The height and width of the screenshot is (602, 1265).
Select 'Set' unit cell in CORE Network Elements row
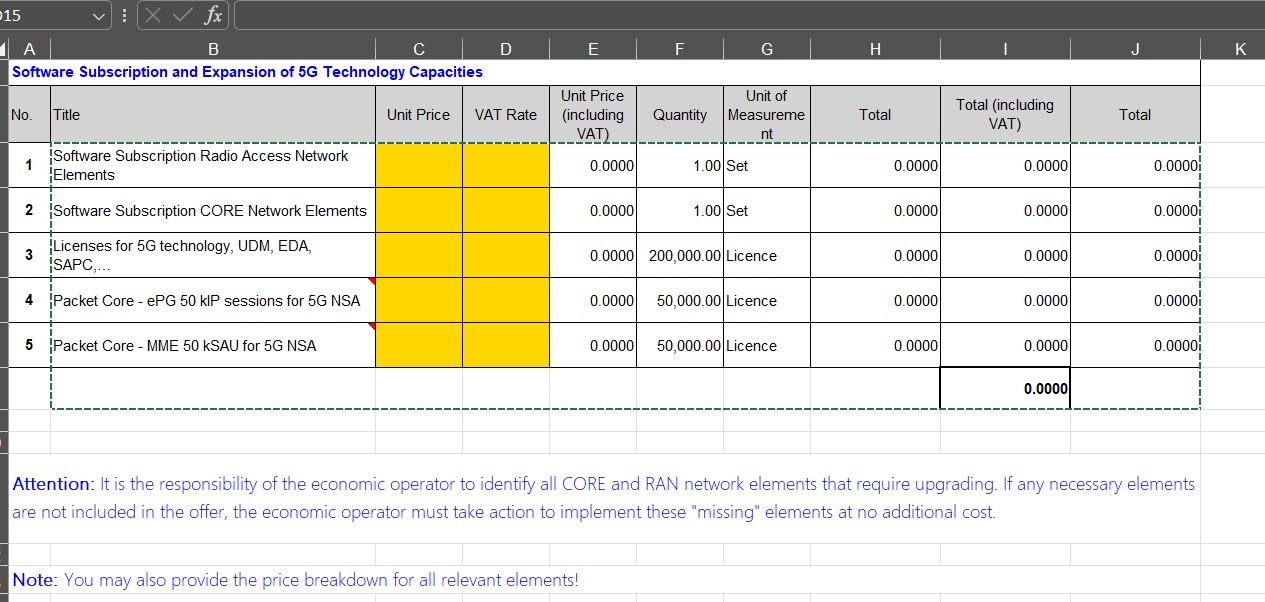click(x=767, y=210)
